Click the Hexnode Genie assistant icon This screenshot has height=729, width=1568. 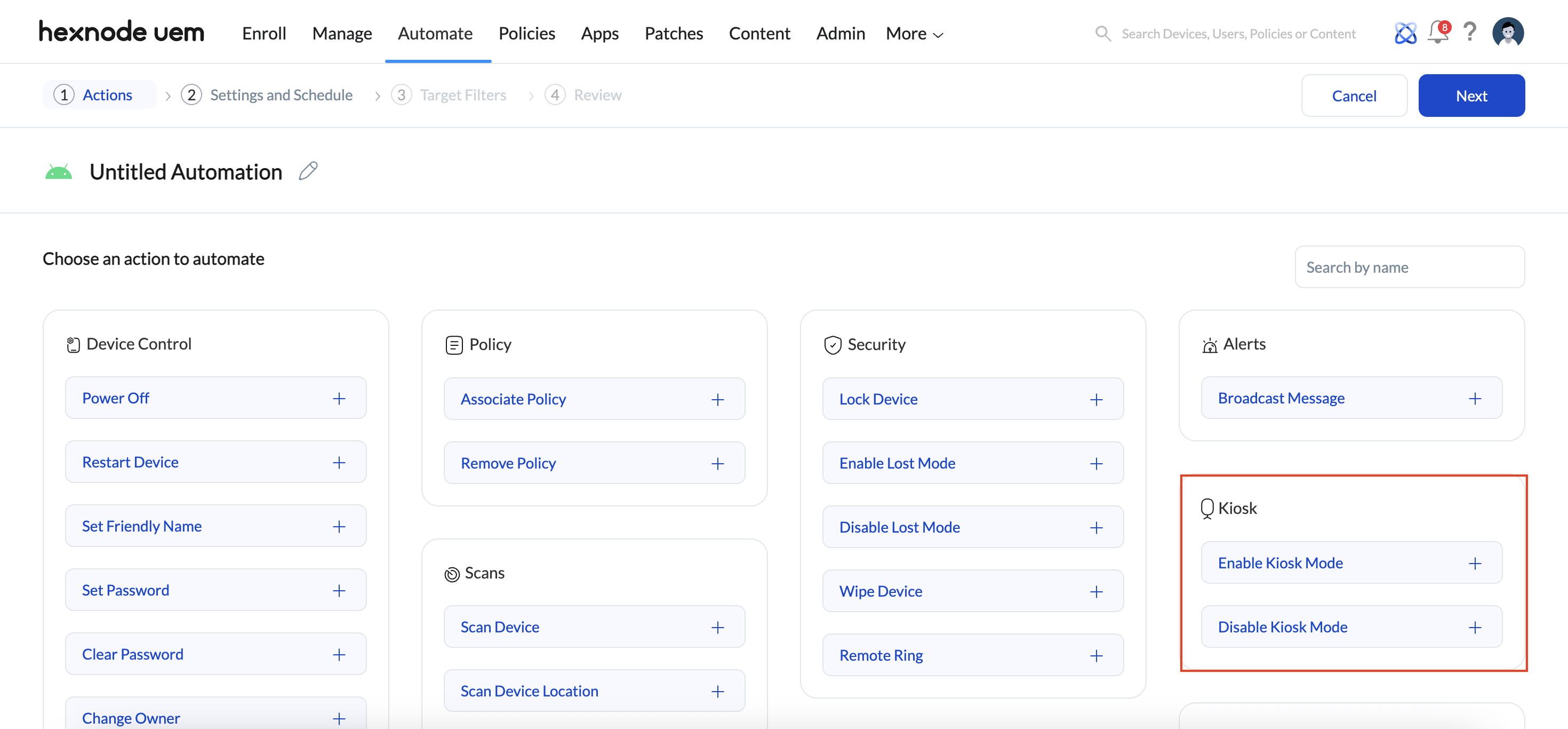(x=1405, y=33)
